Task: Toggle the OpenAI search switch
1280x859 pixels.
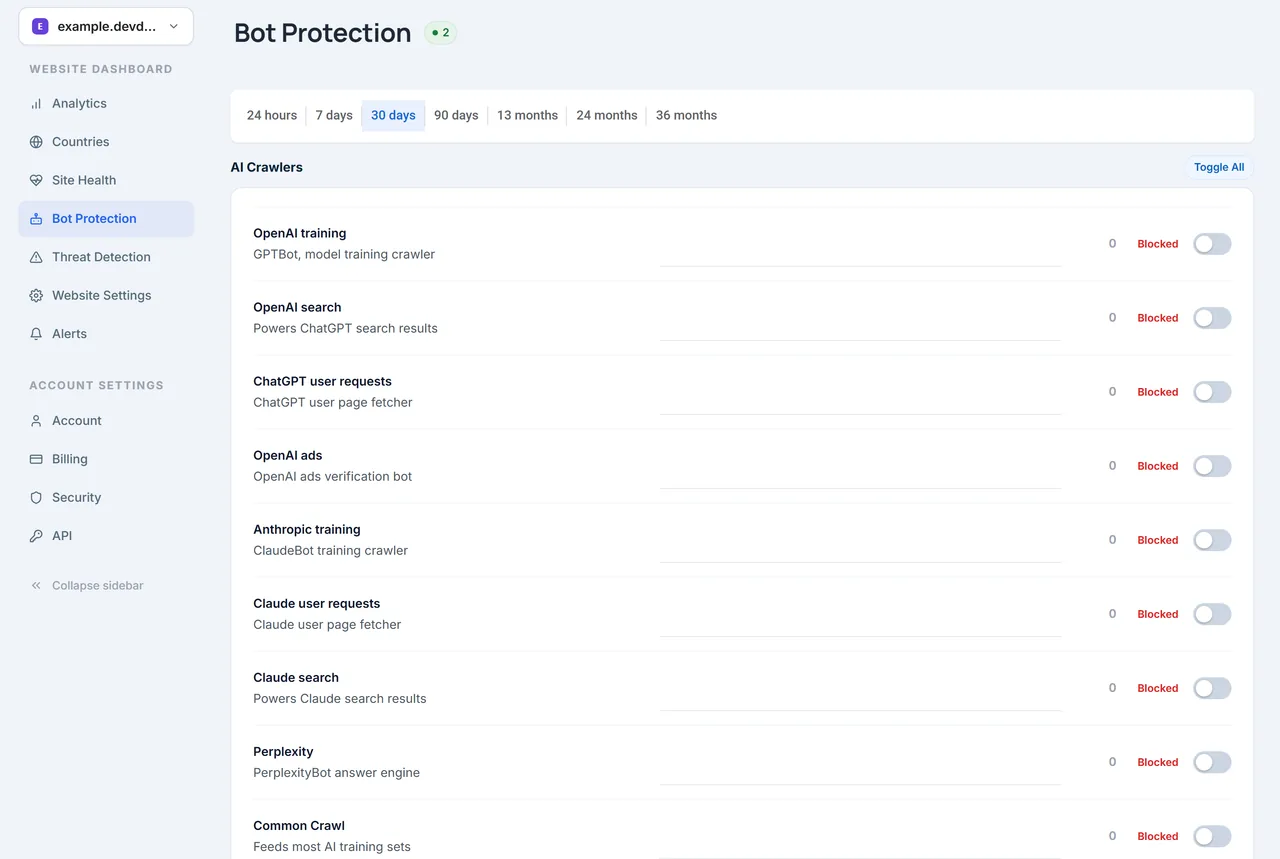Action: (1212, 318)
